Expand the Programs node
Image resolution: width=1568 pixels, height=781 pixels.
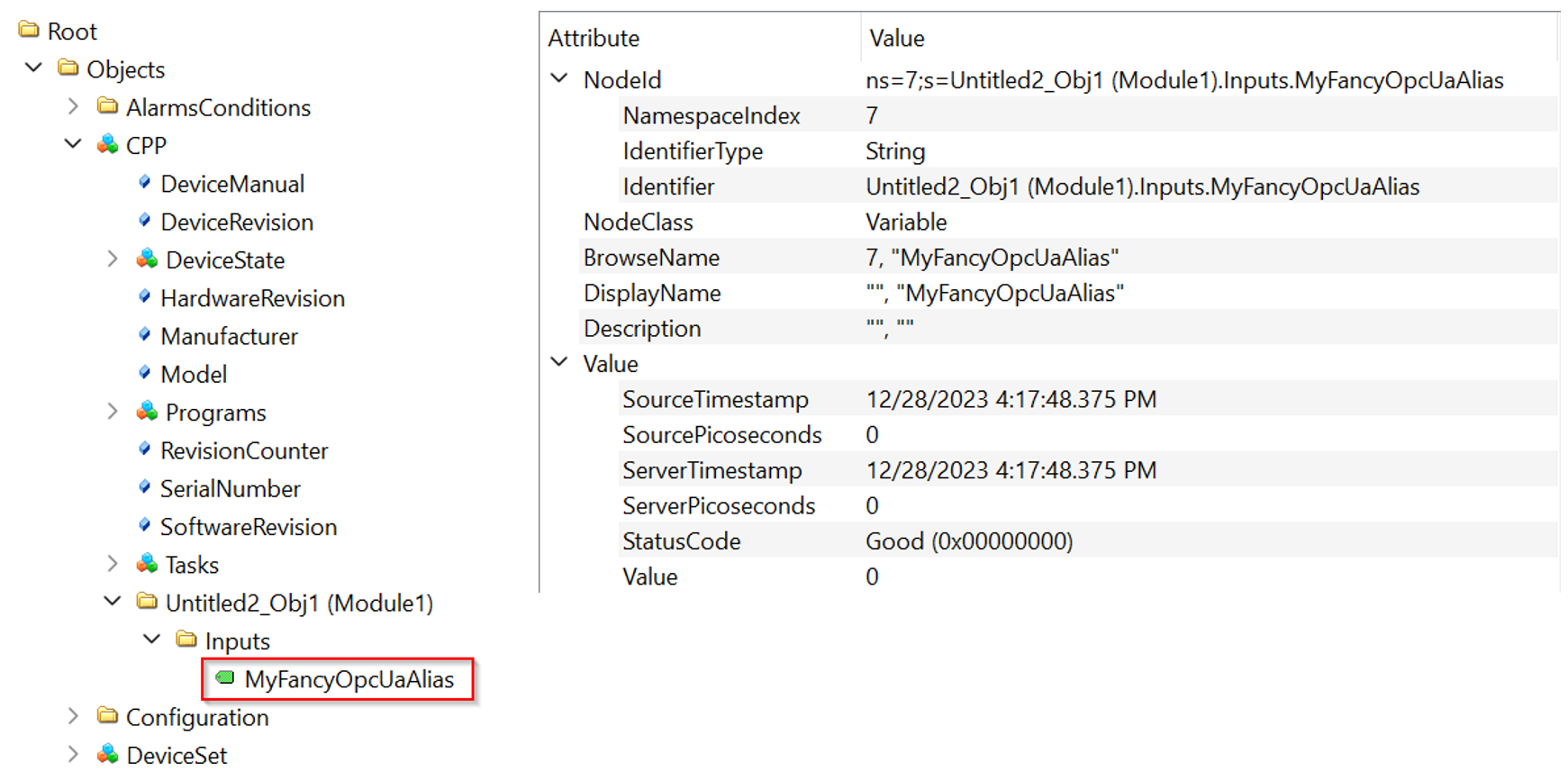click(113, 411)
